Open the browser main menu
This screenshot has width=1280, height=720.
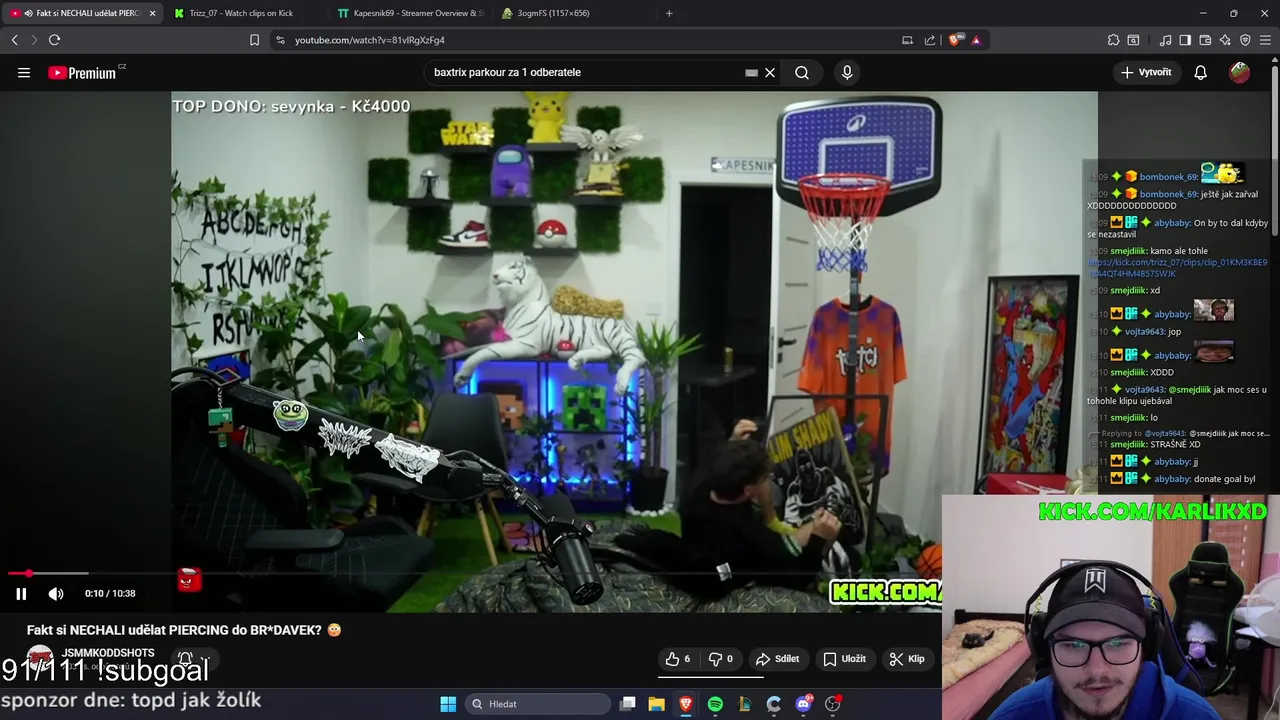[1265, 40]
